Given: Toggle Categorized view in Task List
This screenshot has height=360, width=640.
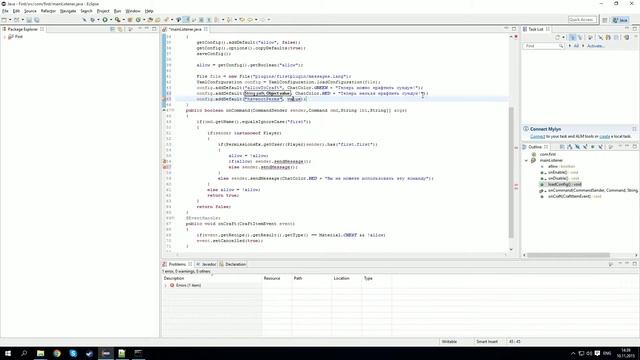Looking at the screenshot, I should (572, 38).
